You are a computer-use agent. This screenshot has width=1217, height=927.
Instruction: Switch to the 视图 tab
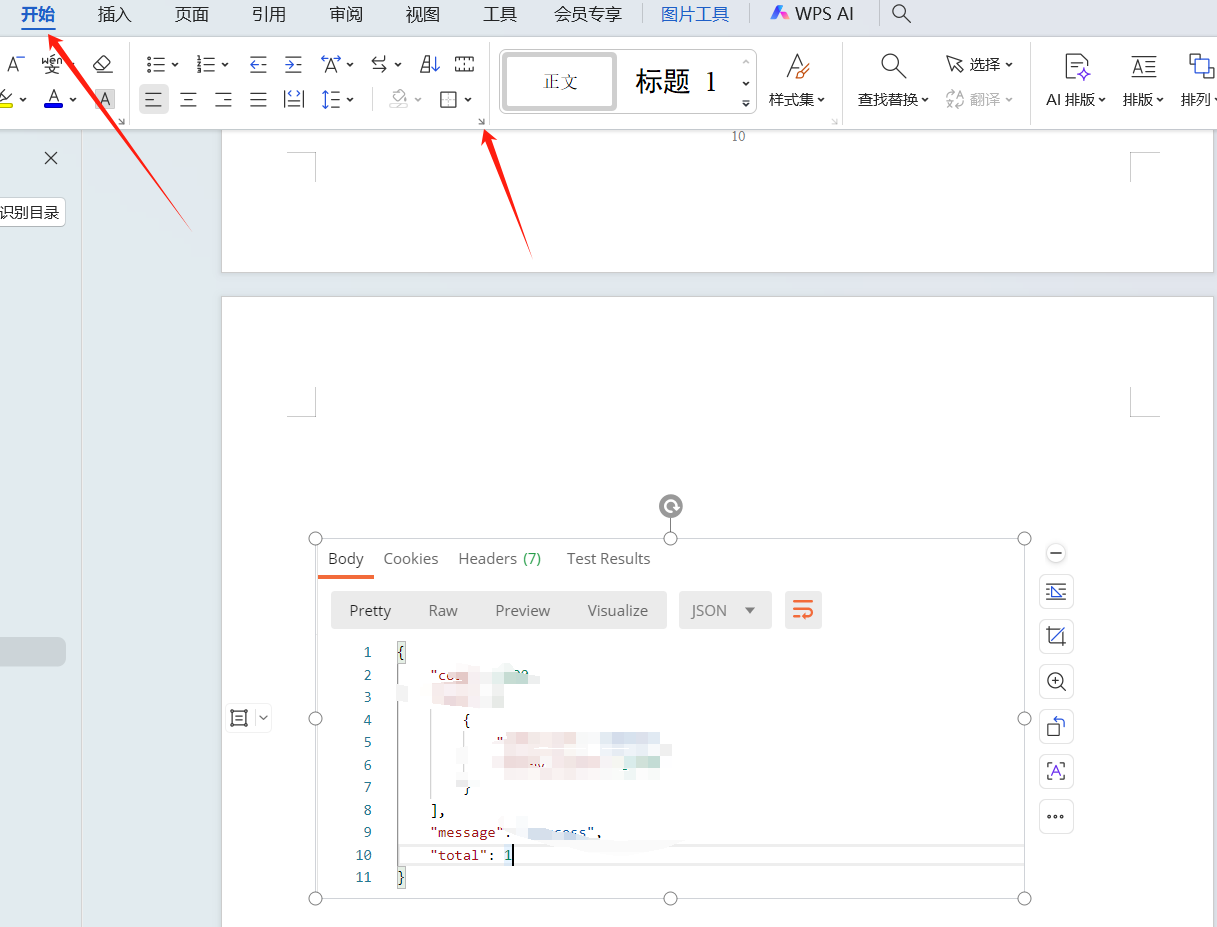coord(423,14)
